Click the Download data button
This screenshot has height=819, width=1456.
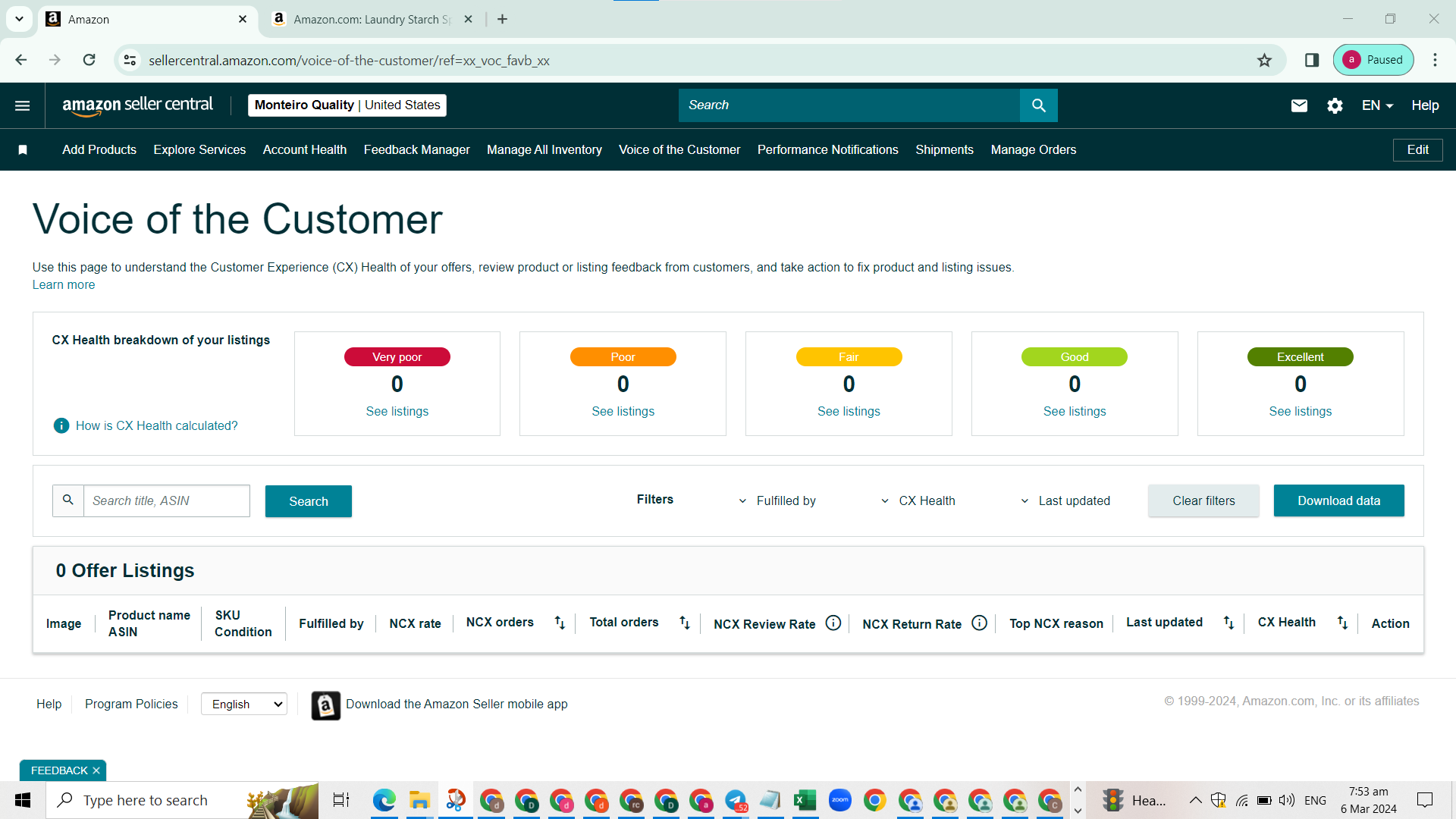[x=1339, y=500]
